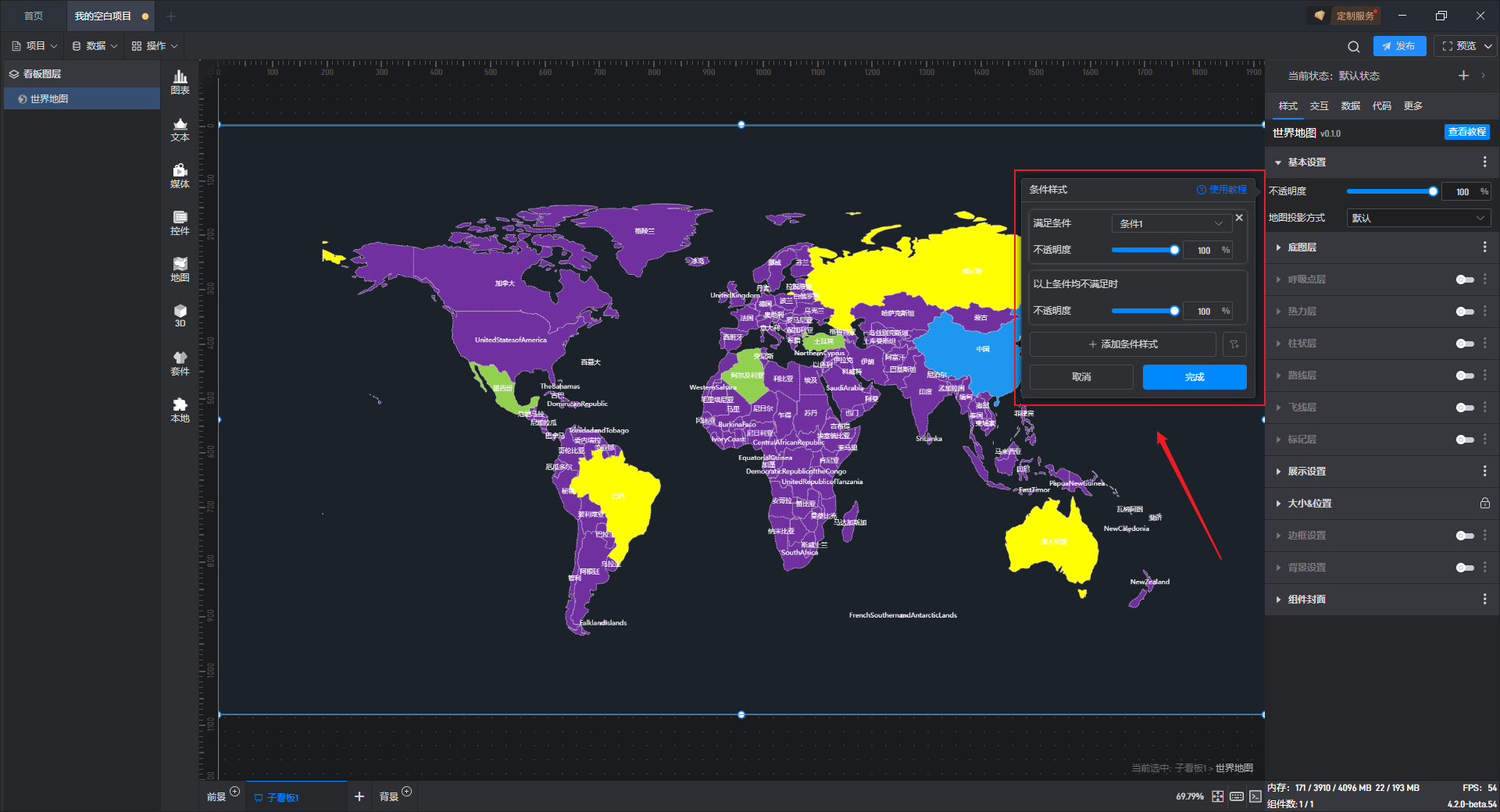Open the 媒体 media component panel
Viewport: 1500px width, 812px height.
coord(180,176)
